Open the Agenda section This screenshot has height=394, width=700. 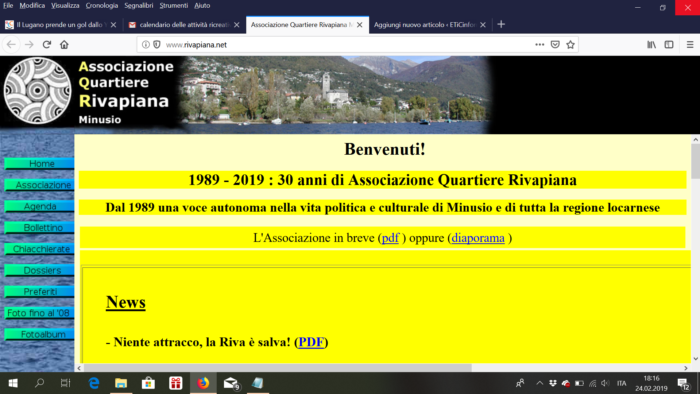(39, 207)
